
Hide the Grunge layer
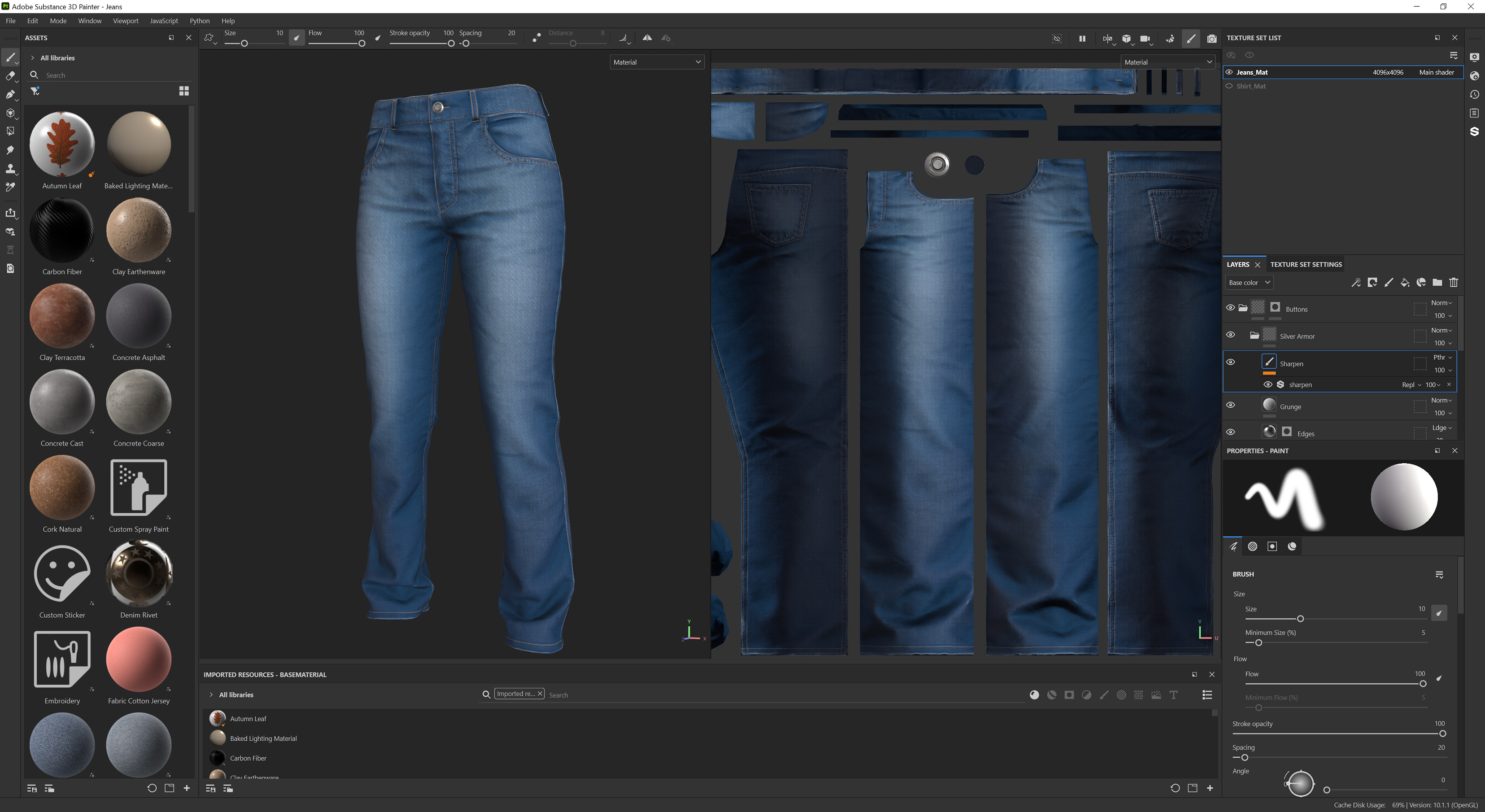pos(1230,405)
